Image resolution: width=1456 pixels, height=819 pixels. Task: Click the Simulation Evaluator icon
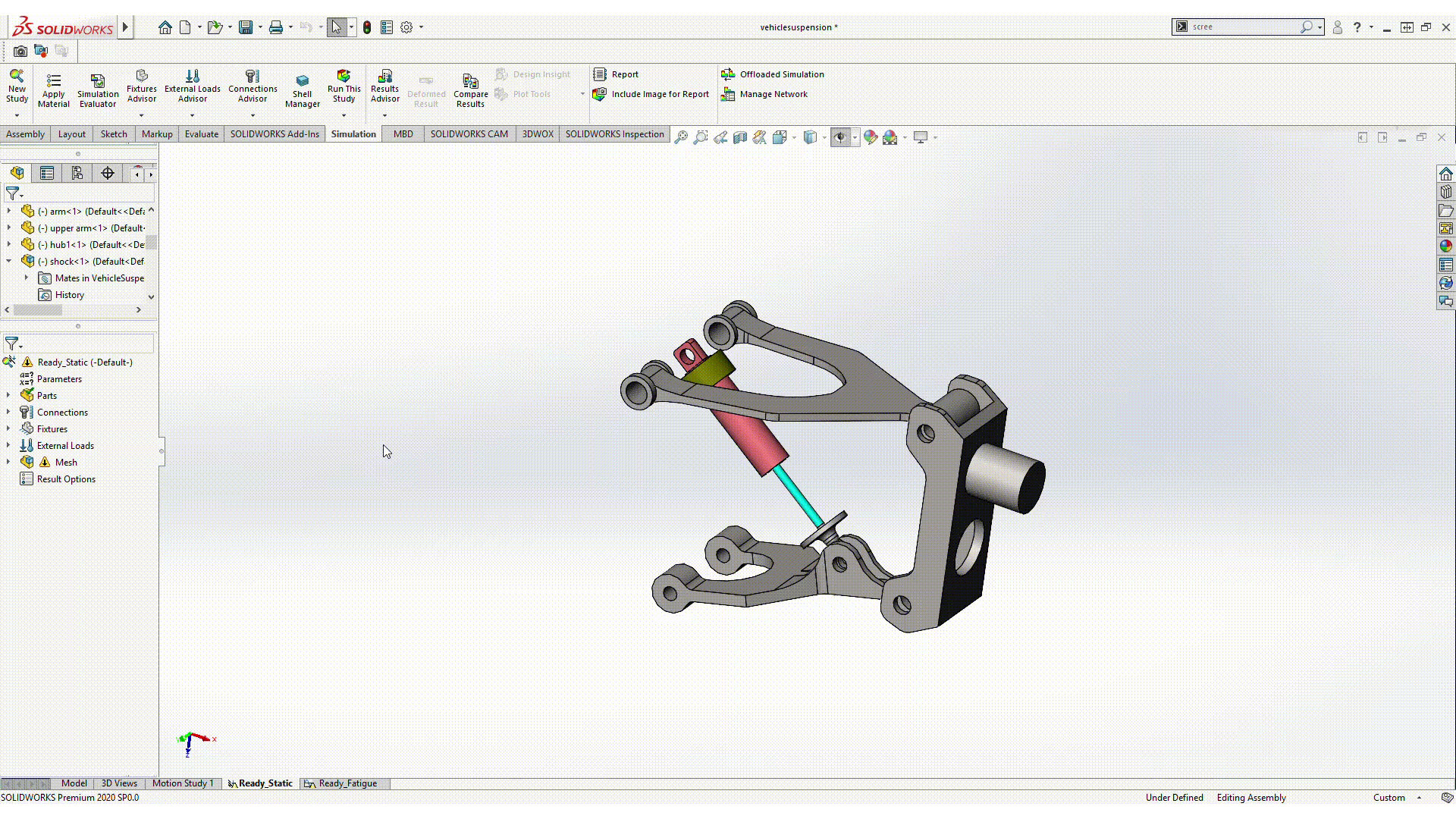point(98,89)
